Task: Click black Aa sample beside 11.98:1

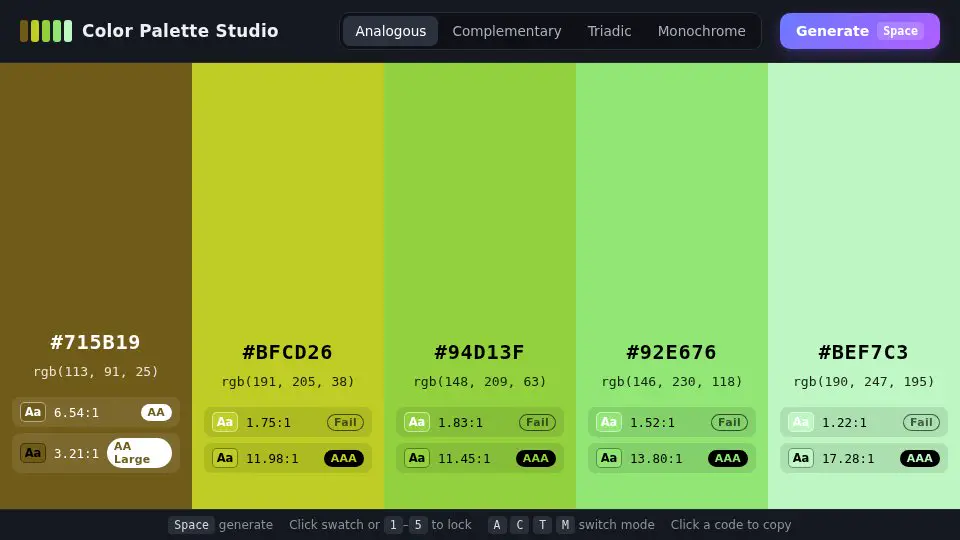Action: click(225, 458)
